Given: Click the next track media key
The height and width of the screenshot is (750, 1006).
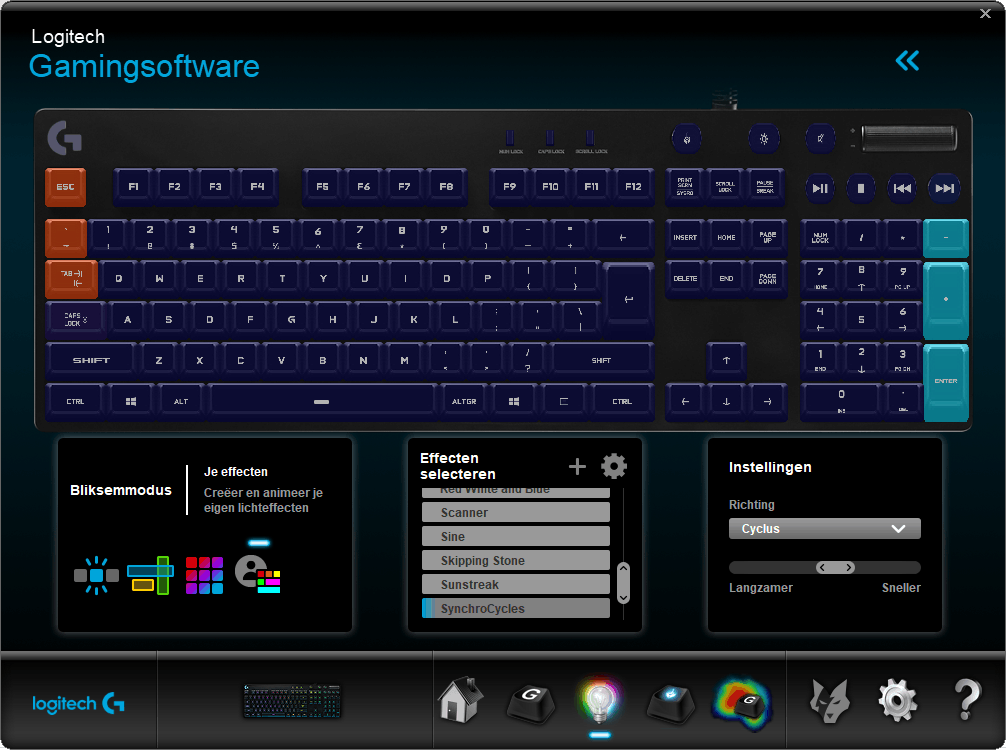Looking at the screenshot, I should [944, 189].
